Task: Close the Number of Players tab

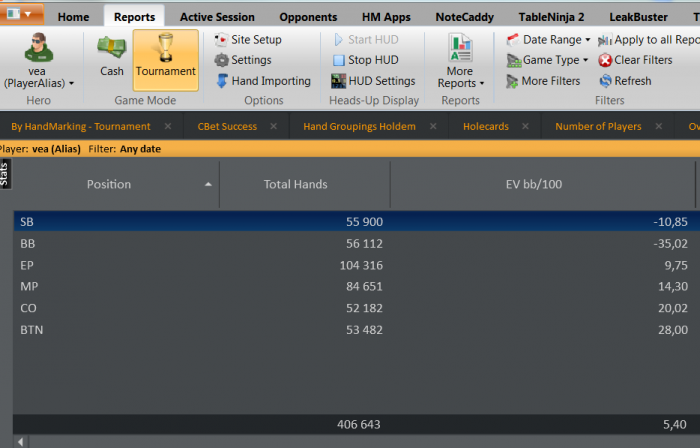Action: [658, 126]
